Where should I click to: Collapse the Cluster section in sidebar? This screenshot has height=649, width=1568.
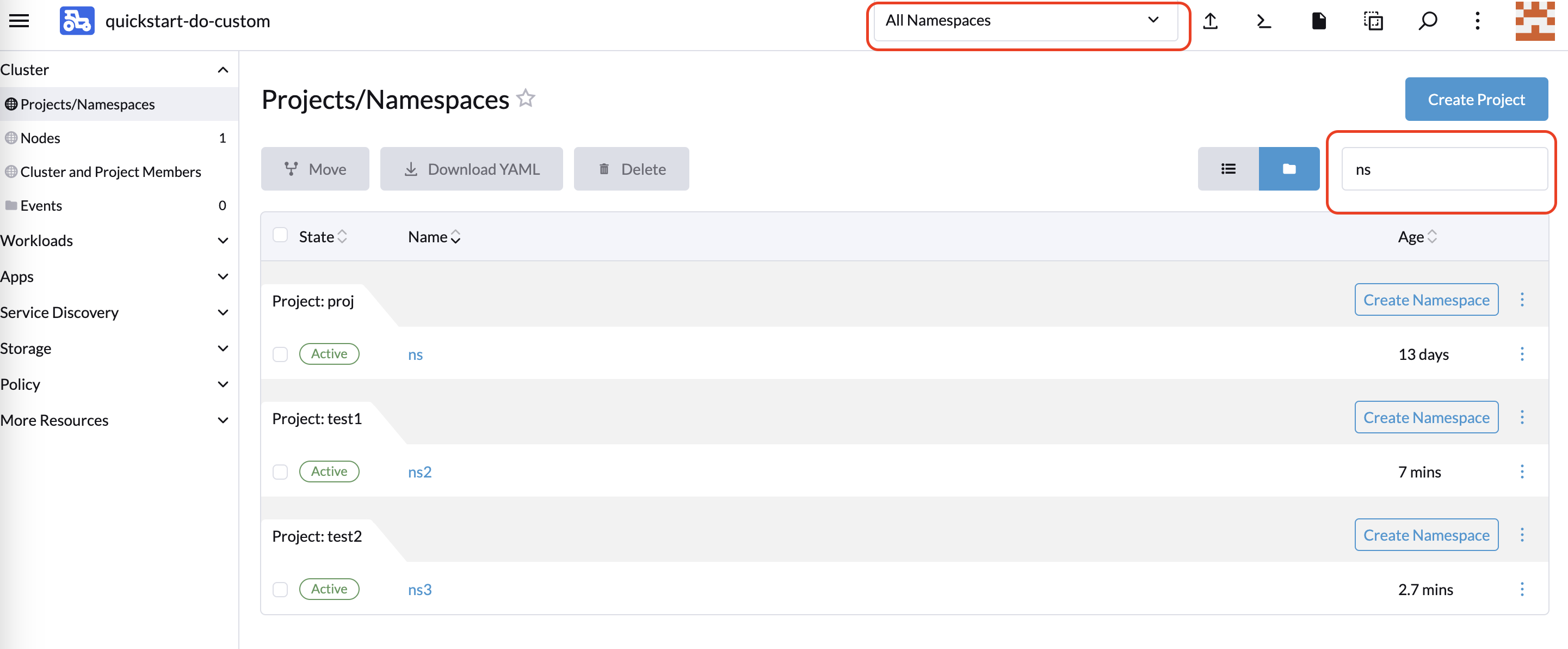click(222, 70)
